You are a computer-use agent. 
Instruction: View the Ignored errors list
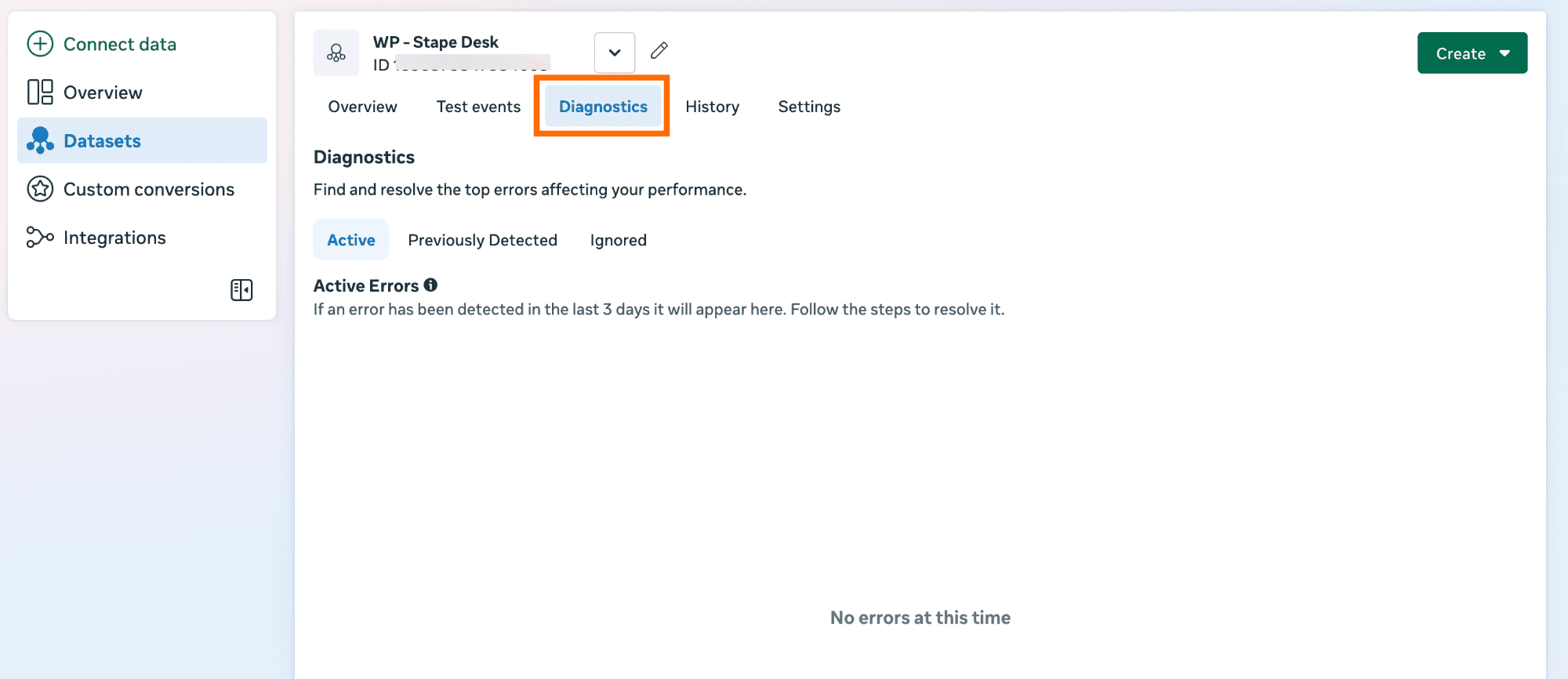click(x=618, y=240)
